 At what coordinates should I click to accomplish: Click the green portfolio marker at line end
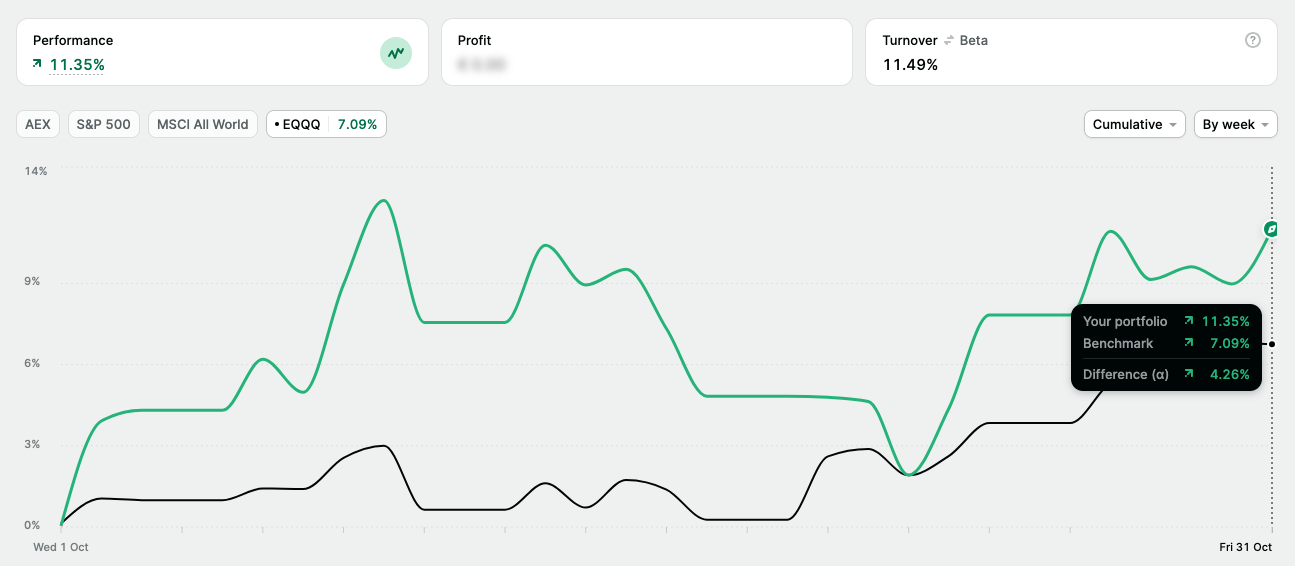[x=1271, y=229]
